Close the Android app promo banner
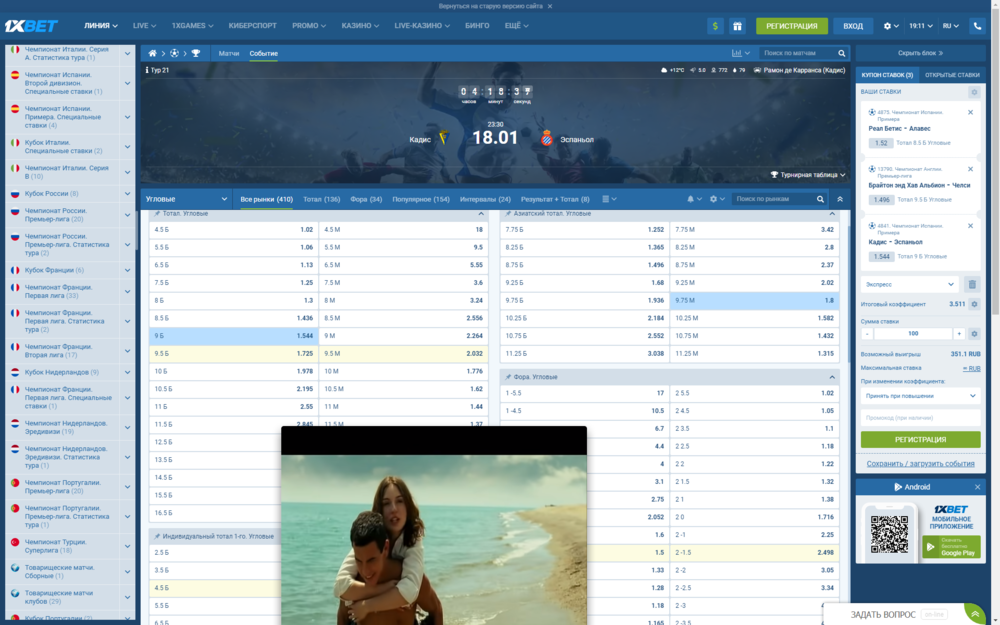 tap(978, 487)
